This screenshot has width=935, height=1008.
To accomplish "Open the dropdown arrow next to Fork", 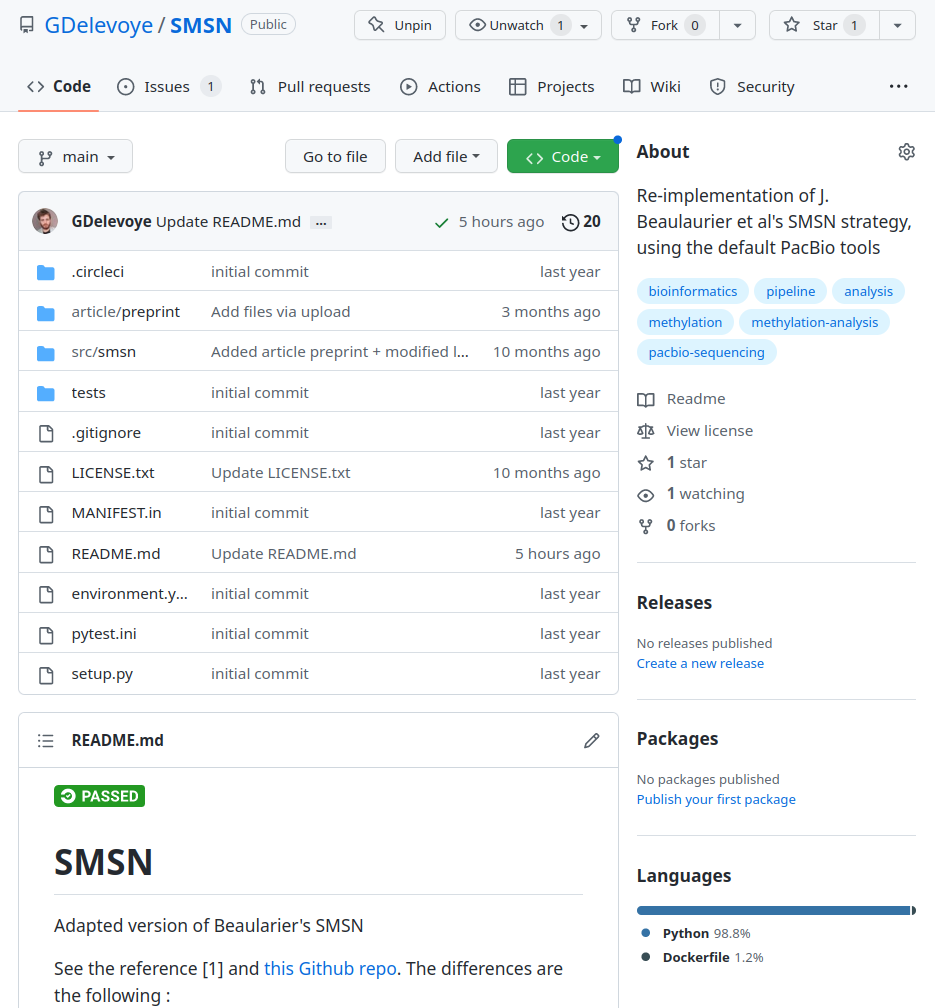I will pyautogui.click(x=738, y=25).
